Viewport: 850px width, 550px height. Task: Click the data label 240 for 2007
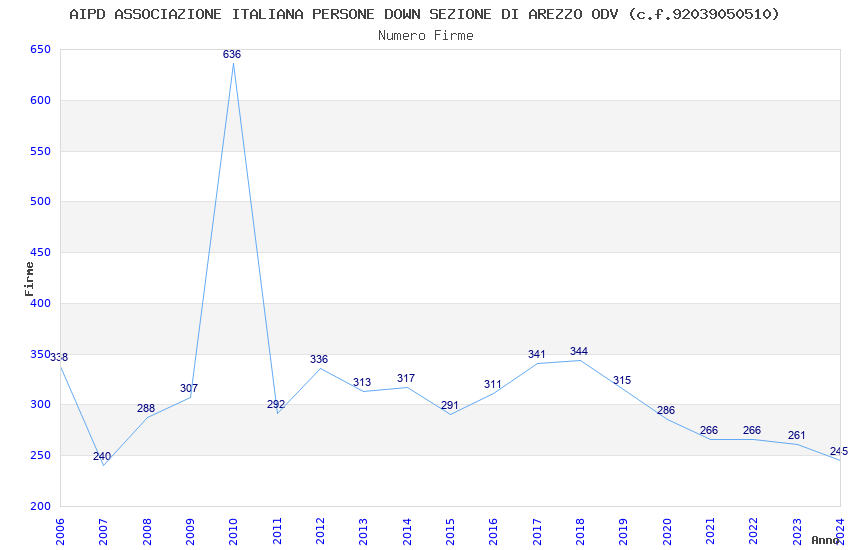(102, 456)
